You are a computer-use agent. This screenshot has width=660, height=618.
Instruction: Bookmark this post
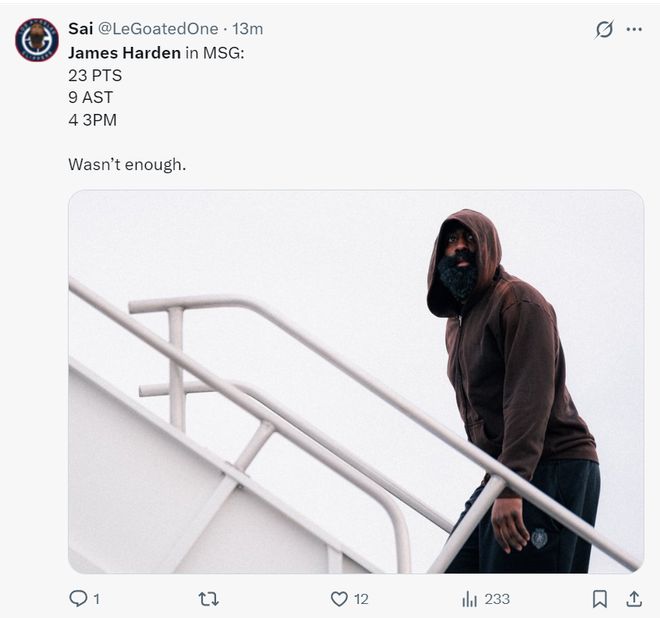(x=600, y=598)
